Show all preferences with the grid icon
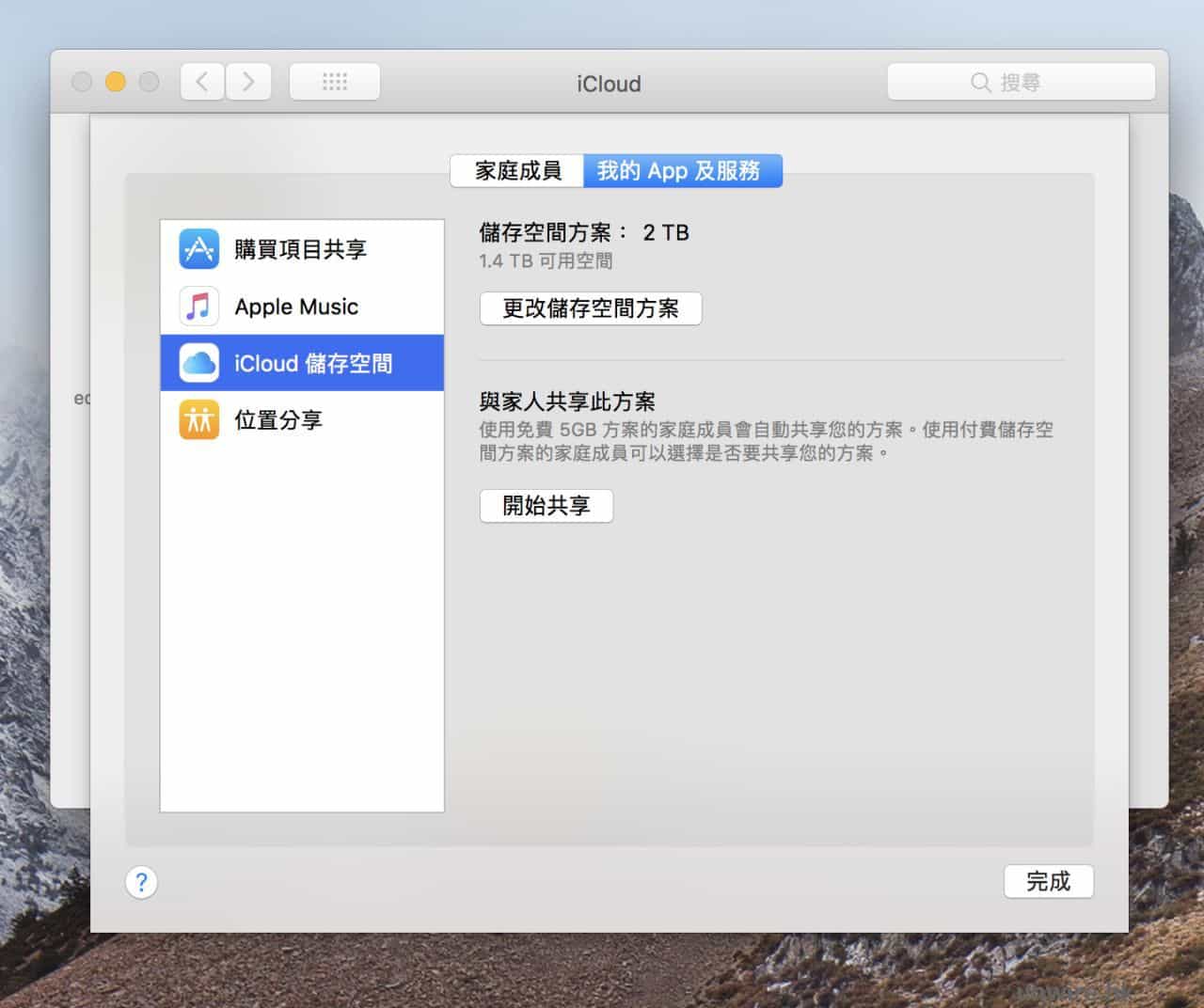1204x1008 pixels. pyautogui.click(x=334, y=82)
